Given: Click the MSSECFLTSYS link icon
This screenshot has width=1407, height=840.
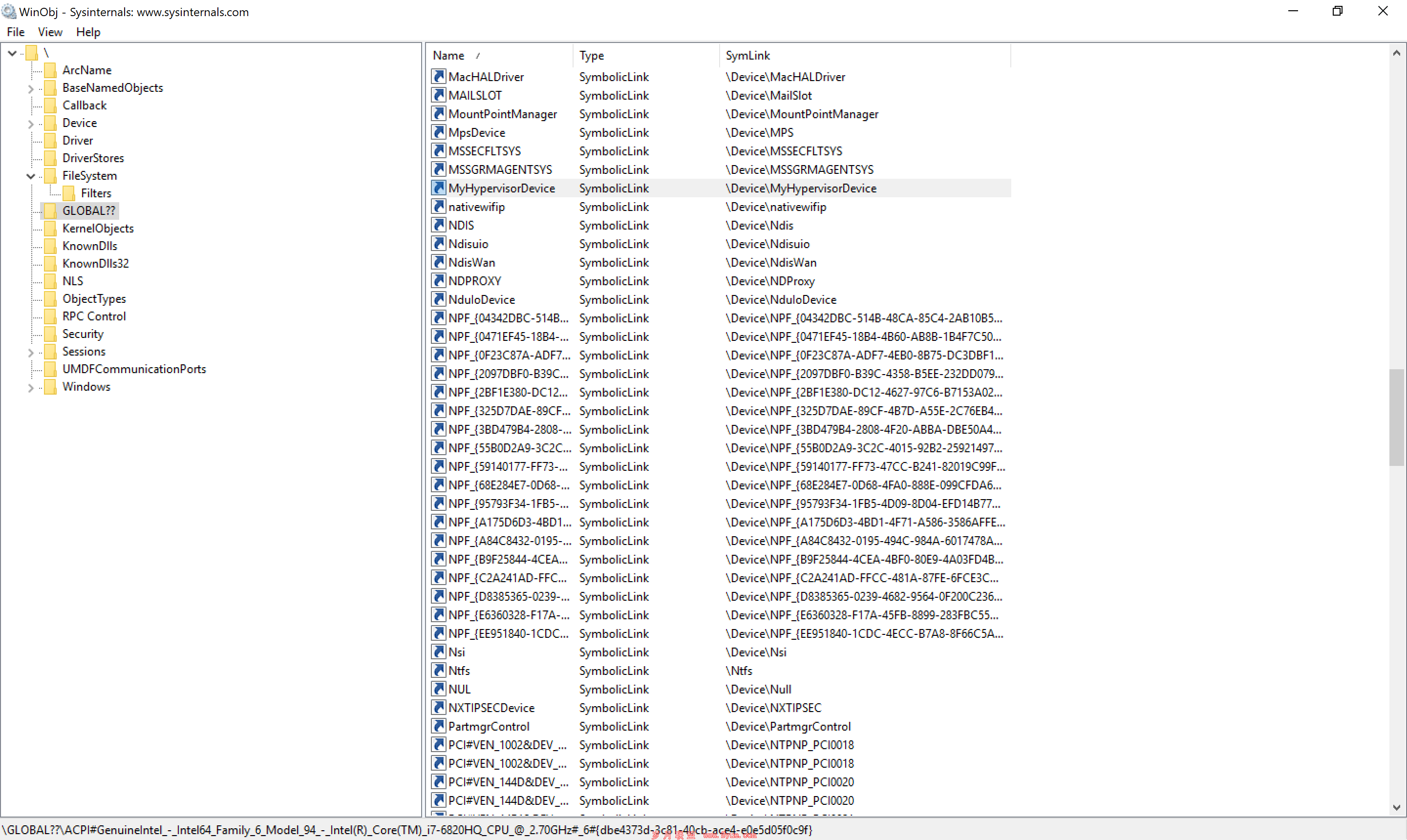Looking at the screenshot, I should tap(438, 151).
